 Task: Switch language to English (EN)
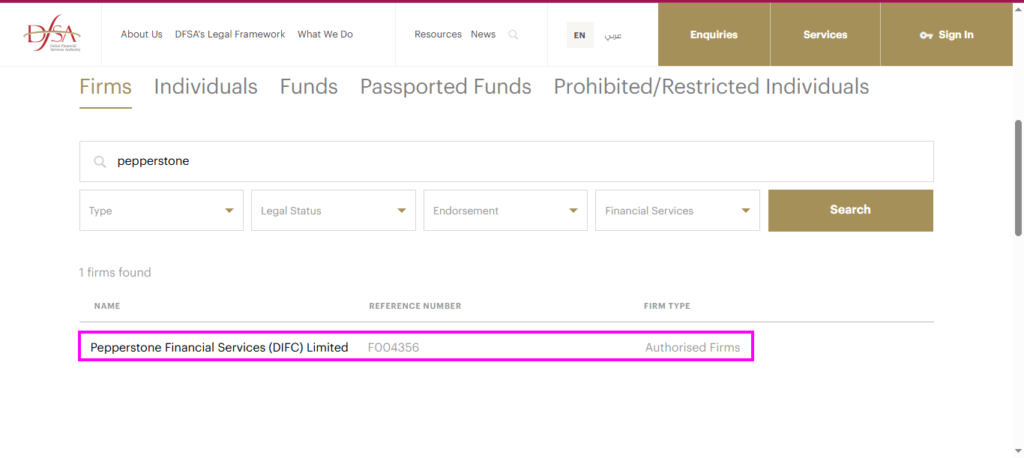pyautogui.click(x=579, y=35)
